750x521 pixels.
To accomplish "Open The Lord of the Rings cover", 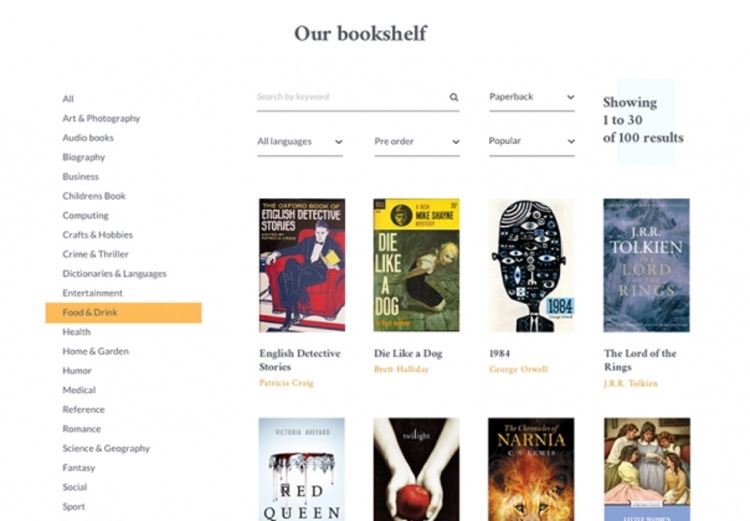I will (x=646, y=265).
